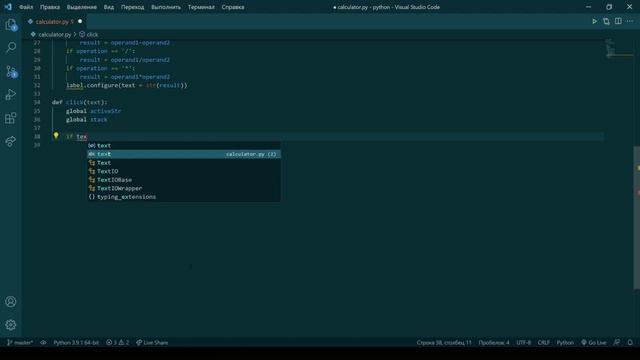Click the open changes icon in editor toolbar

[x=606, y=21]
